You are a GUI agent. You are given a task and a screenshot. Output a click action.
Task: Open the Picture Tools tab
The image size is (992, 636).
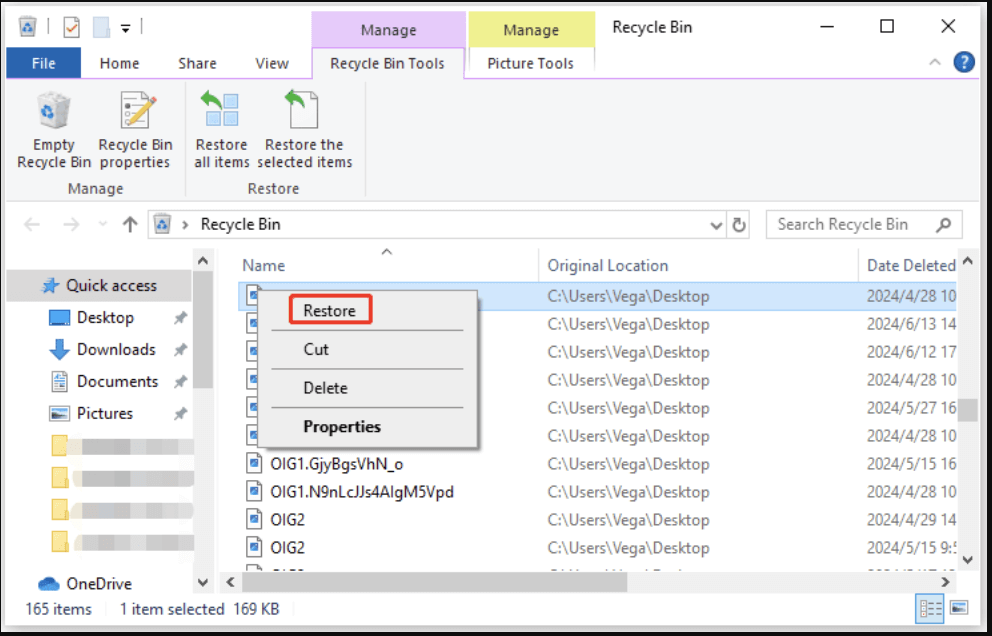click(531, 62)
